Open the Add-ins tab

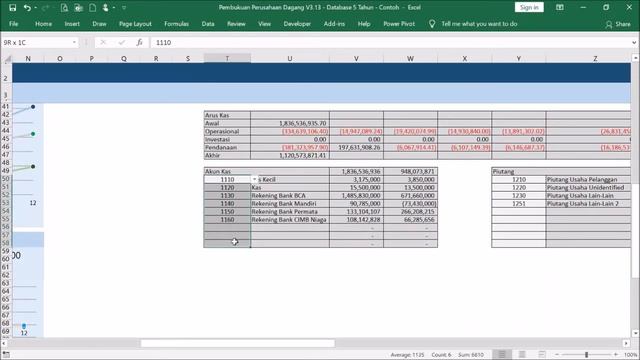(334, 24)
